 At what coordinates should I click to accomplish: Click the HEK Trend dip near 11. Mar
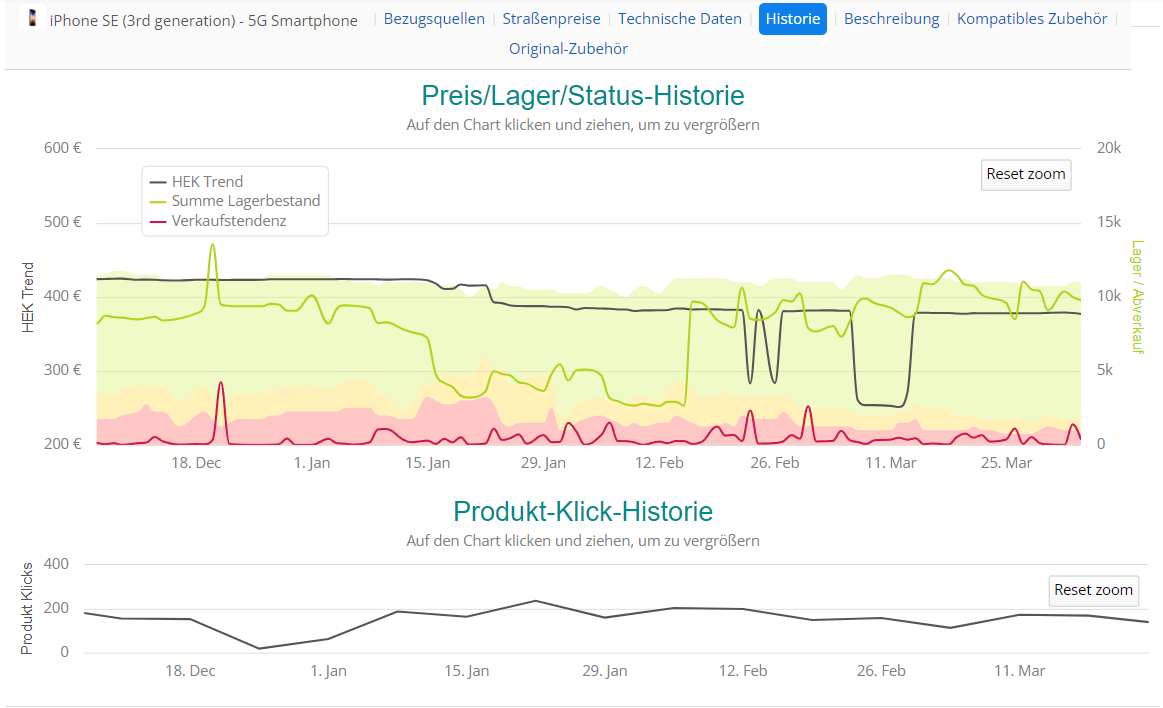click(x=880, y=405)
